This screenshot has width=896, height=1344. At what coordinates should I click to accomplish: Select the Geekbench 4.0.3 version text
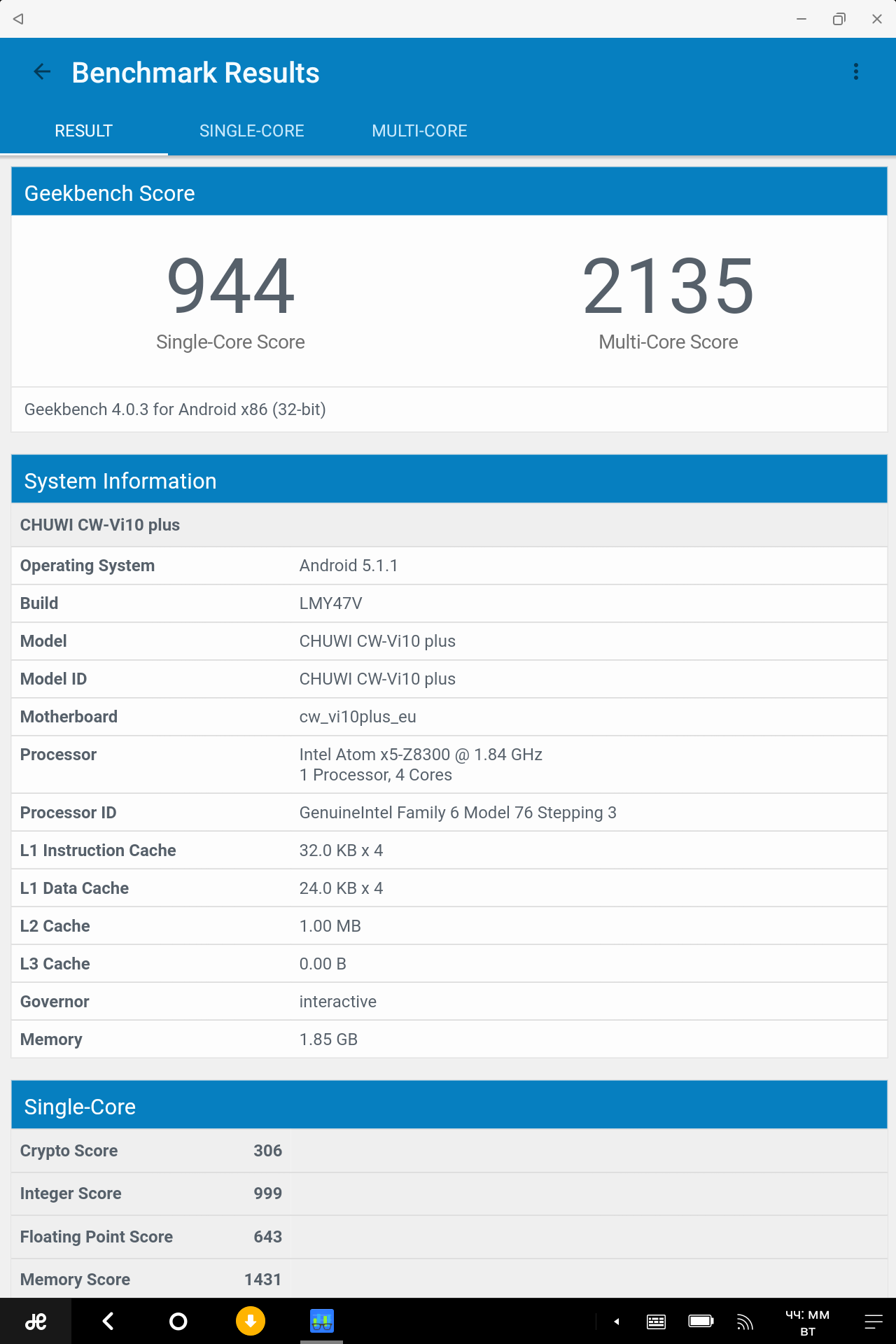175,409
